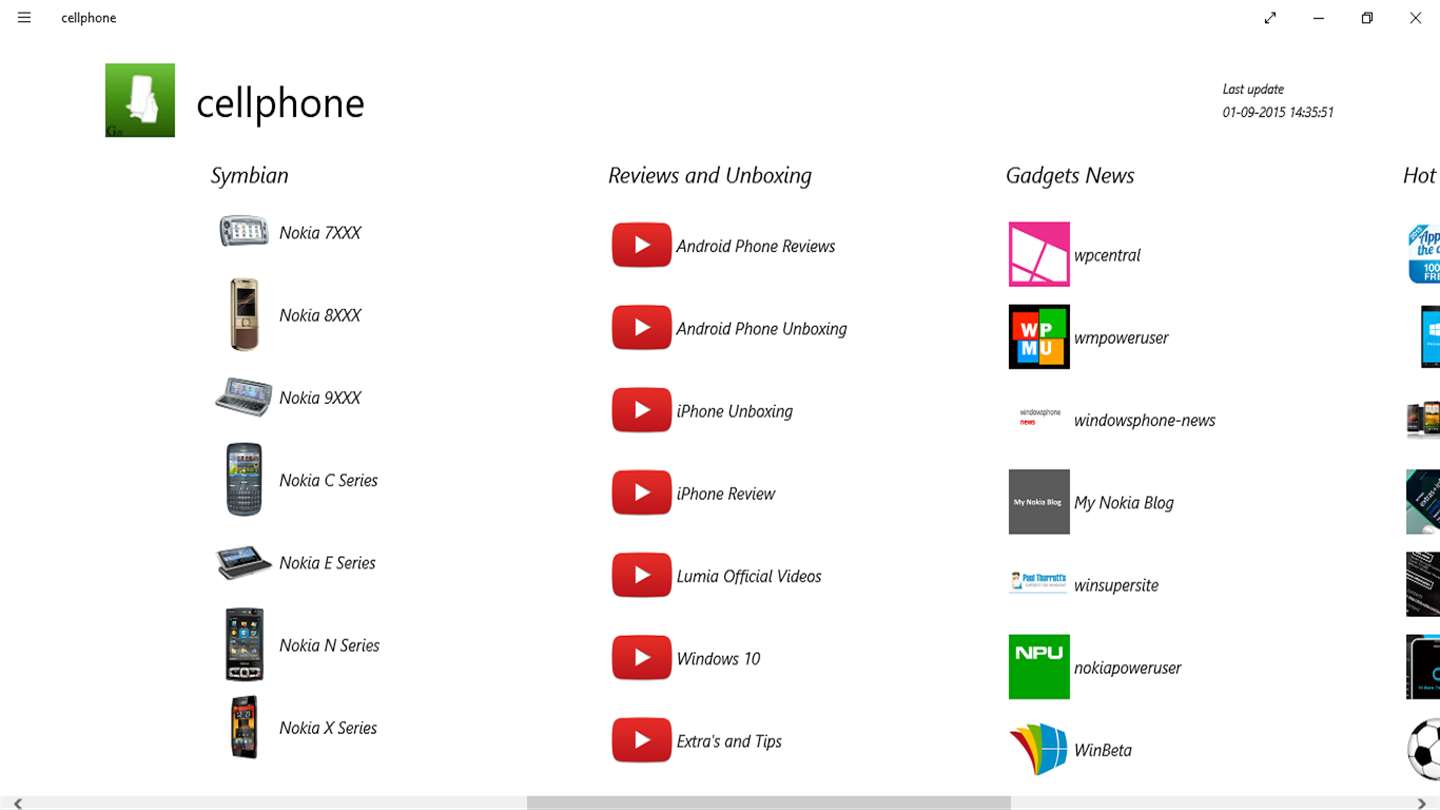Click the colorful WinBeta logo
1440x810 pixels.
(1039, 749)
